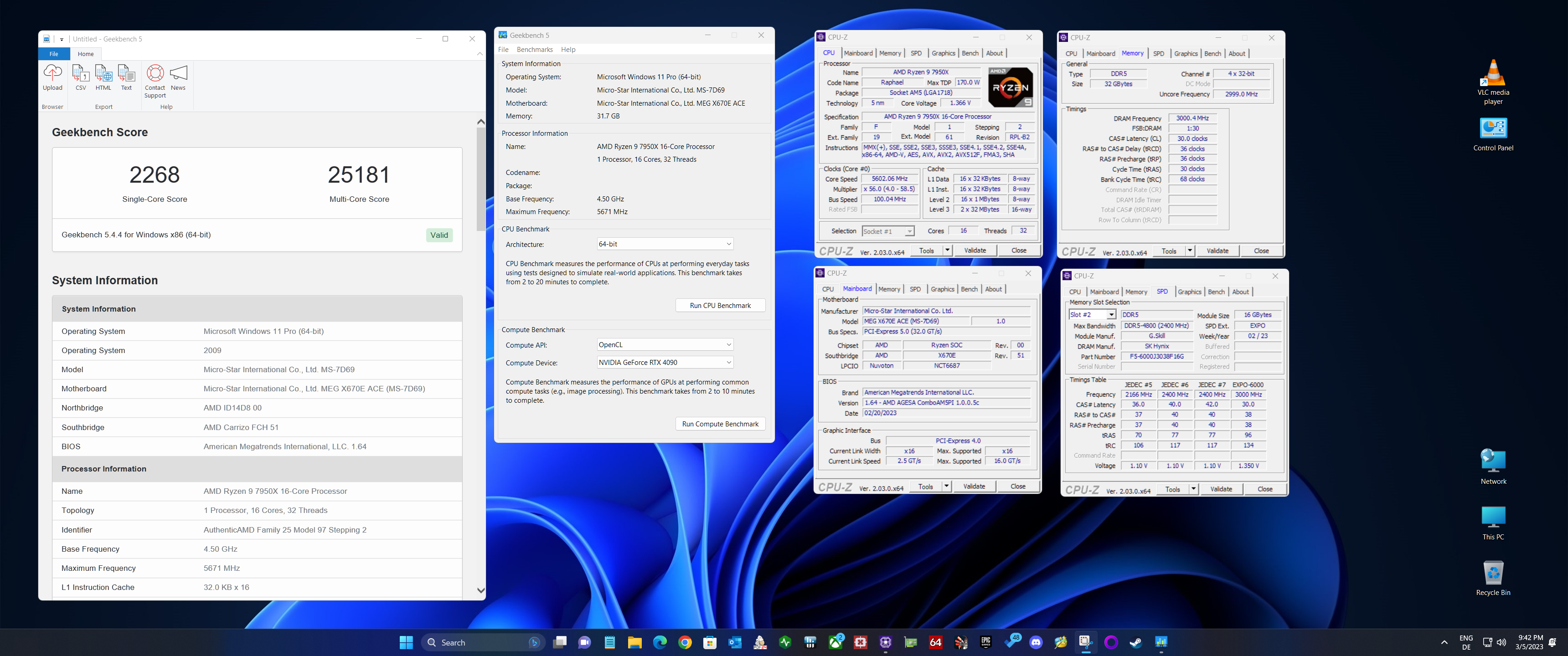
Task: Expand Tools arrow in CPU-Z Mainboard window
Action: (947, 486)
